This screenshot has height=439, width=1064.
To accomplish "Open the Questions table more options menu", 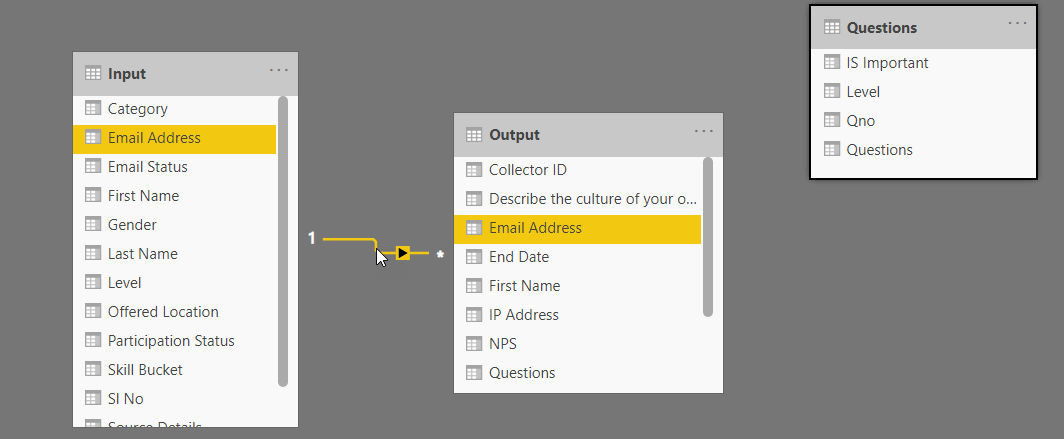I will pos(1017,23).
